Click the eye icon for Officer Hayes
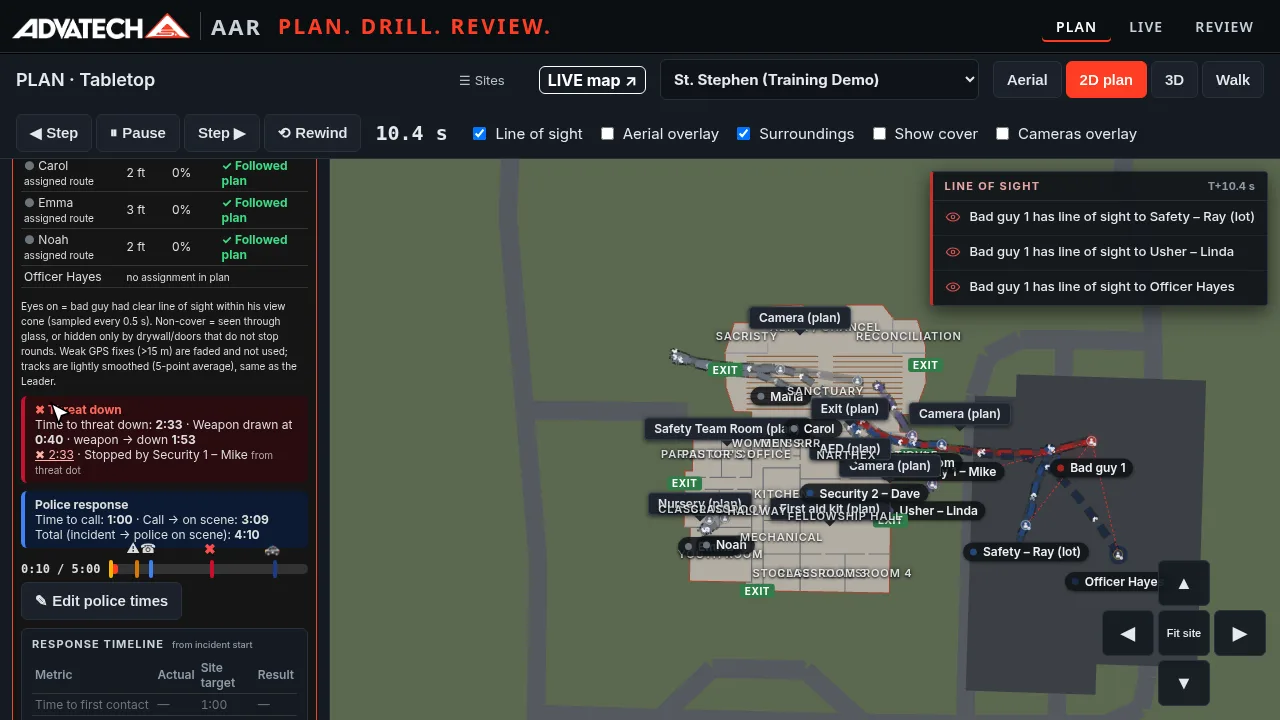The image size is (1280, 720). (x=953, y=287)
